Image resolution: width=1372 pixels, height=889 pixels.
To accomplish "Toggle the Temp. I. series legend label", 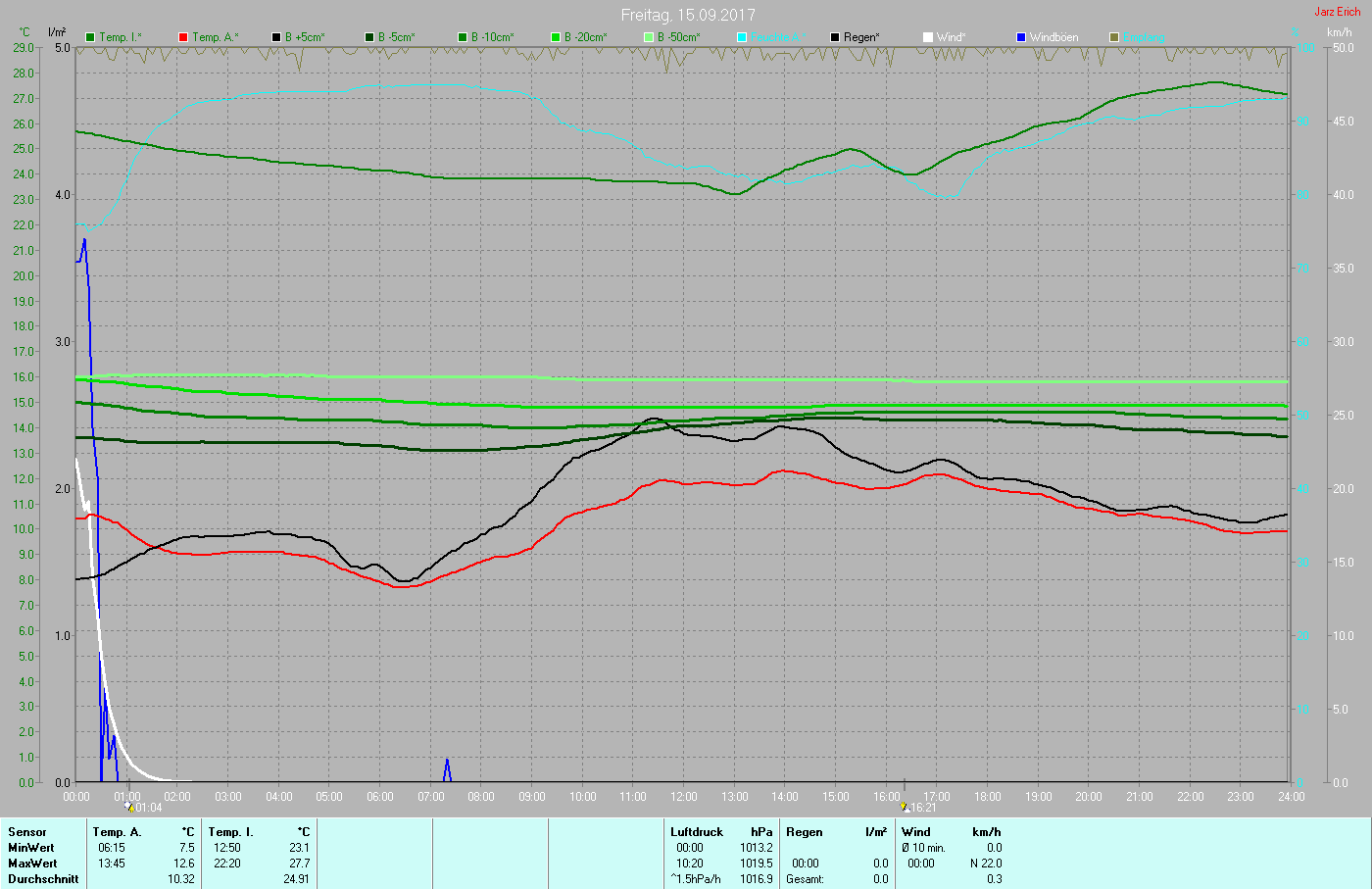I will pyautogui.click(x=120, y=37).
